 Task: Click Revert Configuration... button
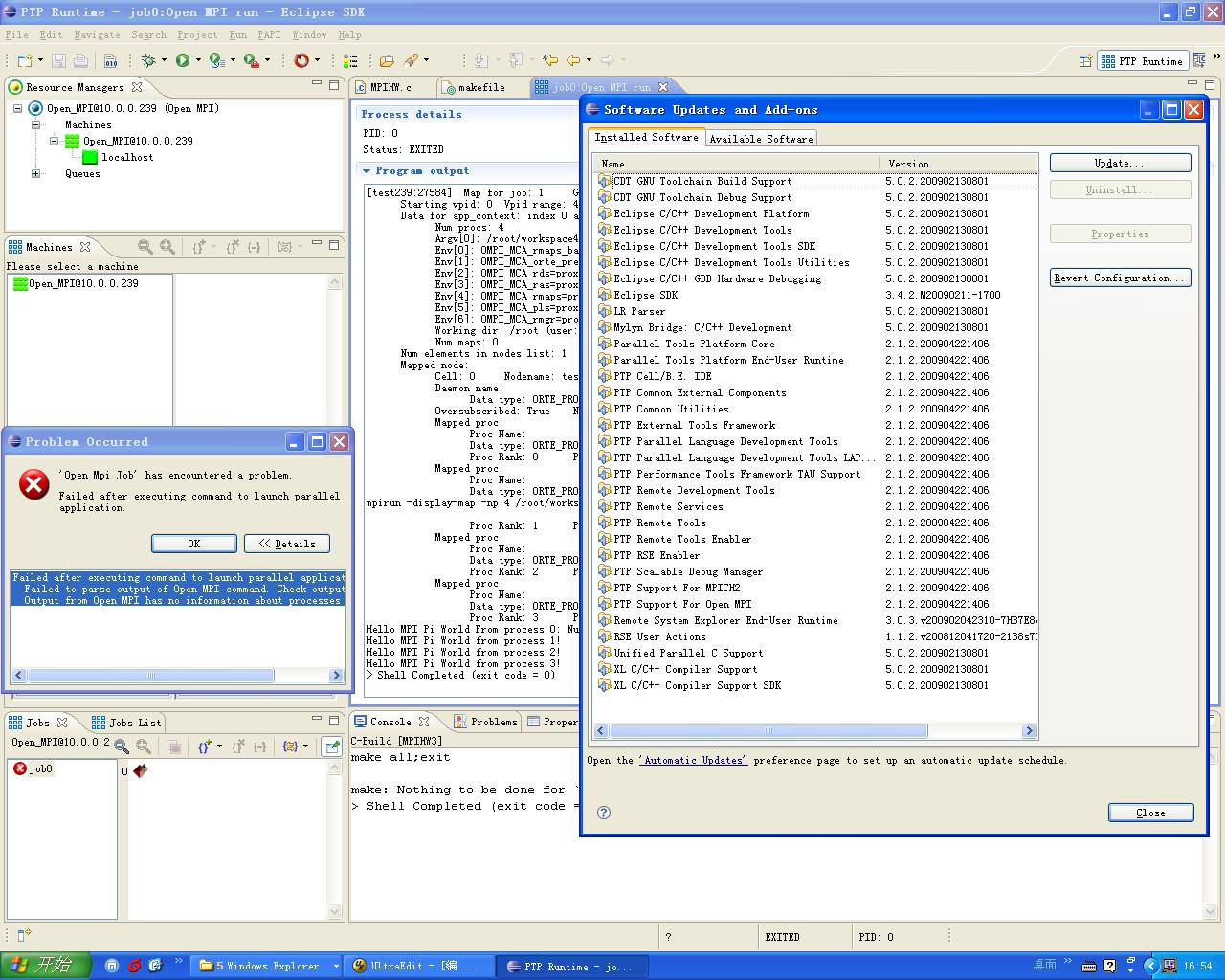coord(1120,278)
